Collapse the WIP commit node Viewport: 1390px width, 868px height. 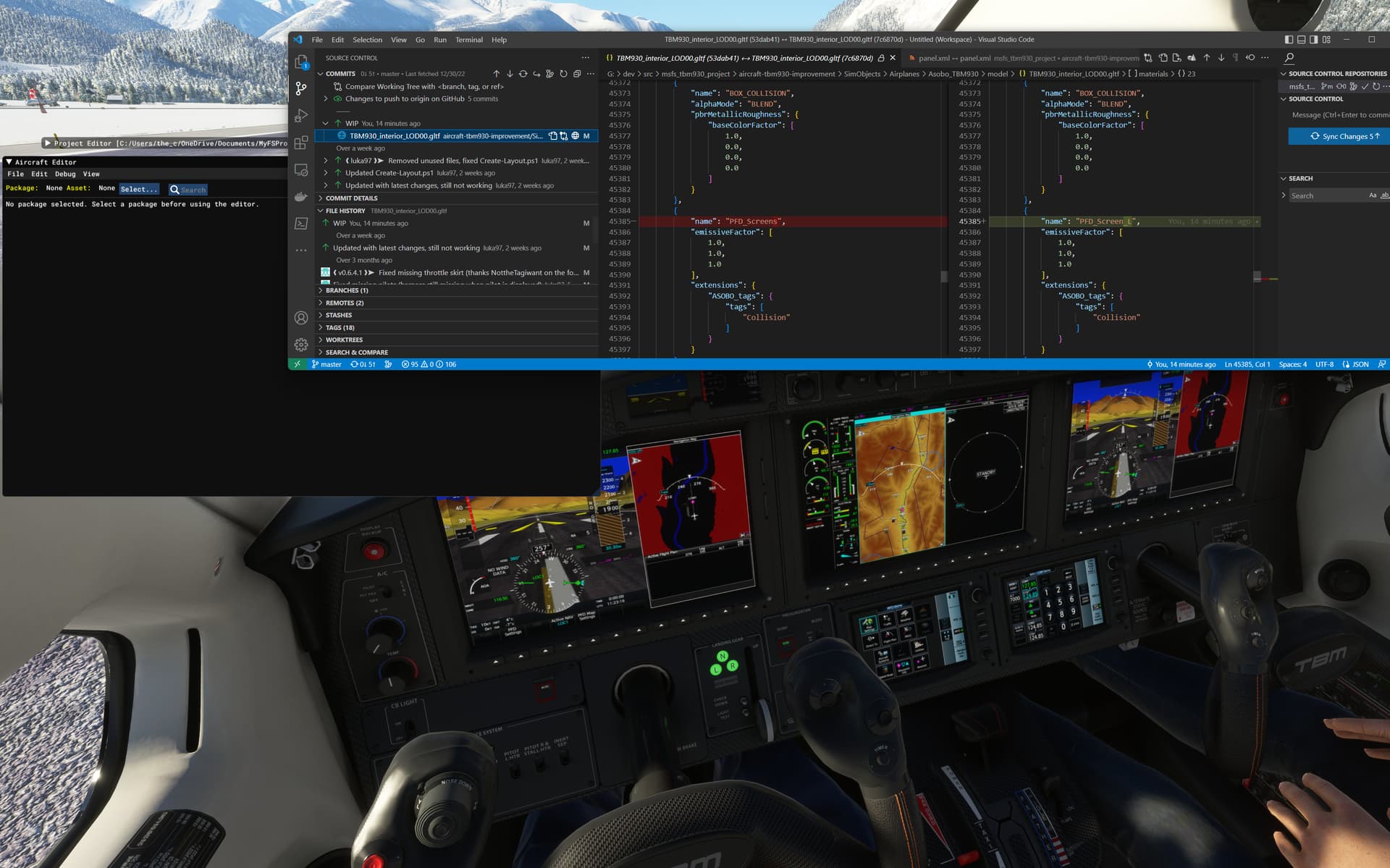326,124
